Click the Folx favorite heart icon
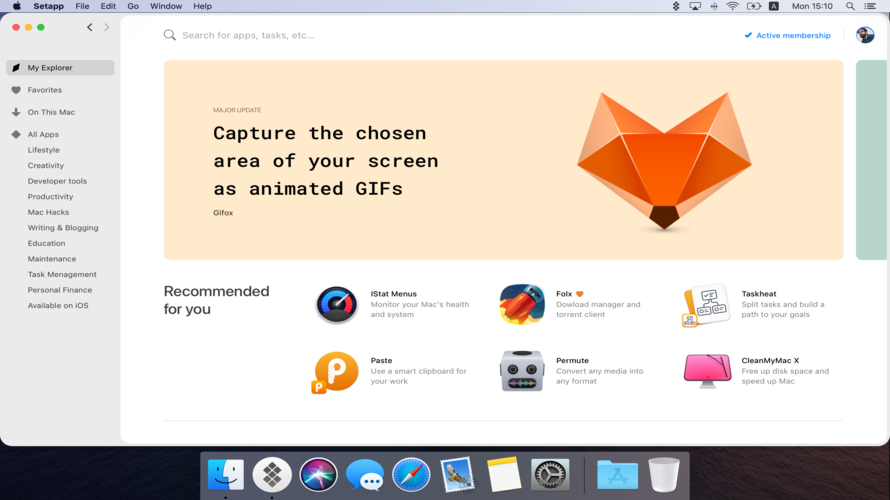 coord(580,294)
